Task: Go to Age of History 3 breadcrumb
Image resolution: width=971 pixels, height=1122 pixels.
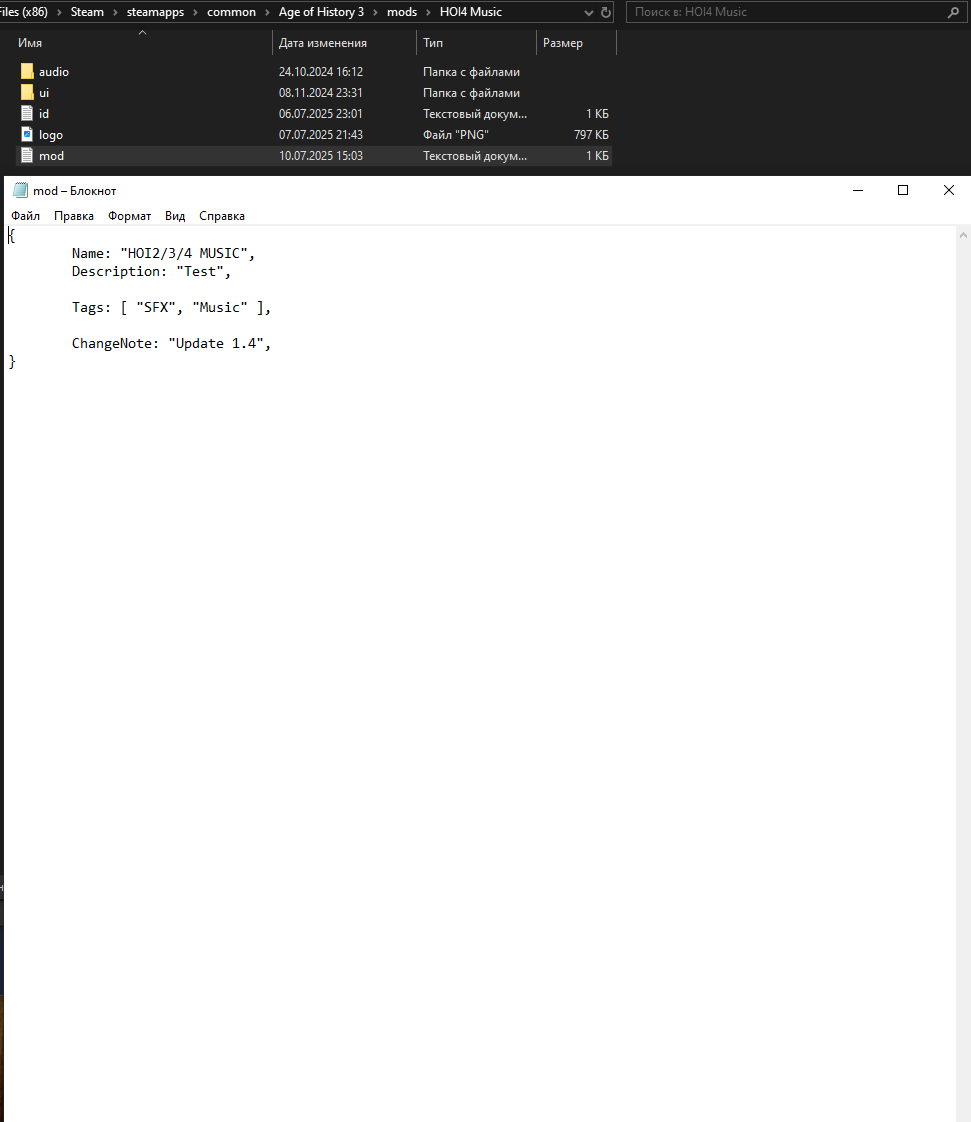Action: 321,12
